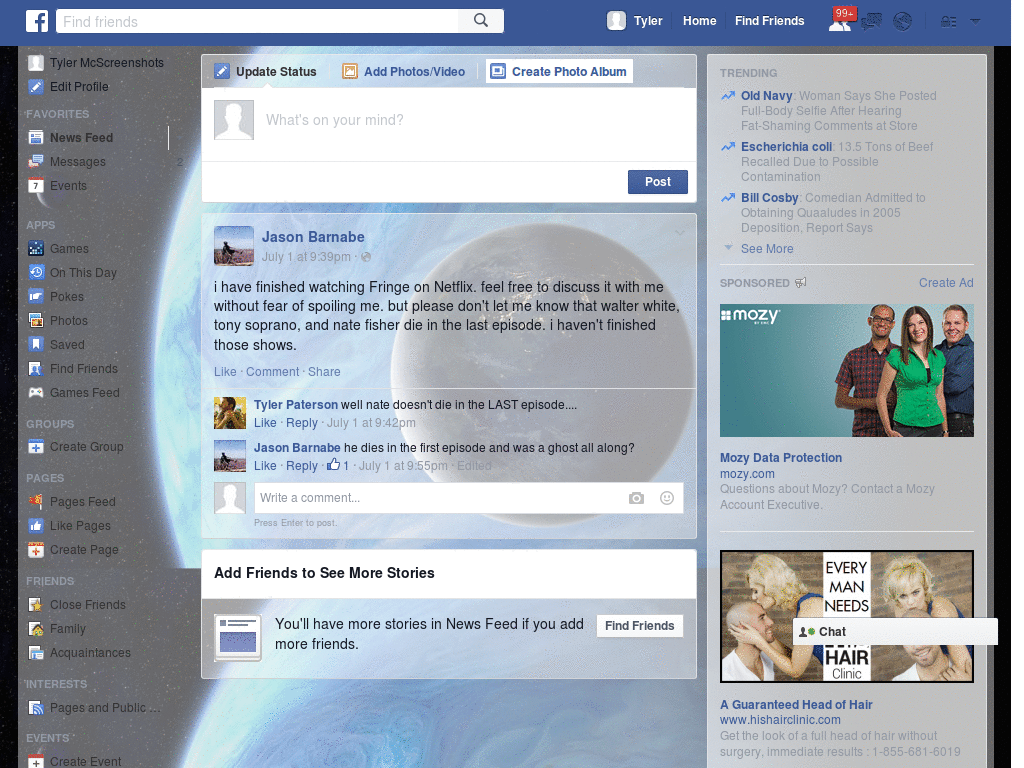Image resolution: width=1024 pixels, height=768 pixels.
Task: Open the Chat bar
Action: [x=895, y=632]
